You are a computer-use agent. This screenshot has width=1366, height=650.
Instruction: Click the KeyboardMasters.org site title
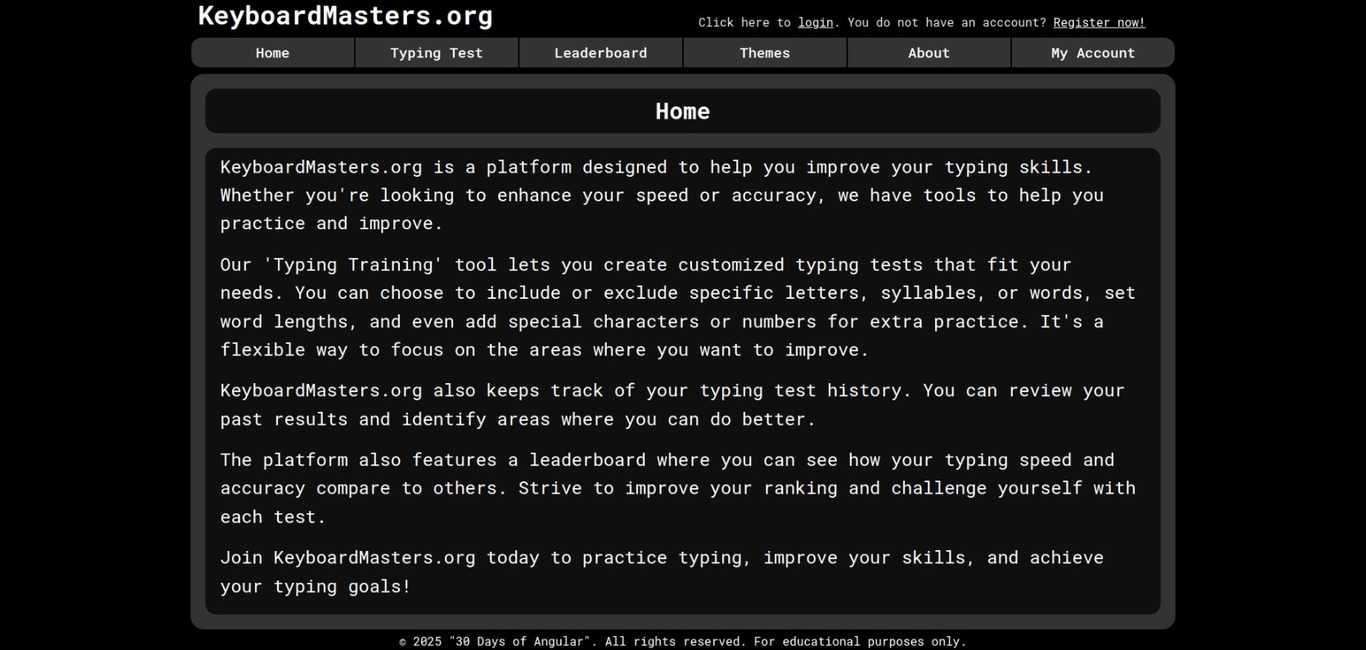[x=345, y=16]
